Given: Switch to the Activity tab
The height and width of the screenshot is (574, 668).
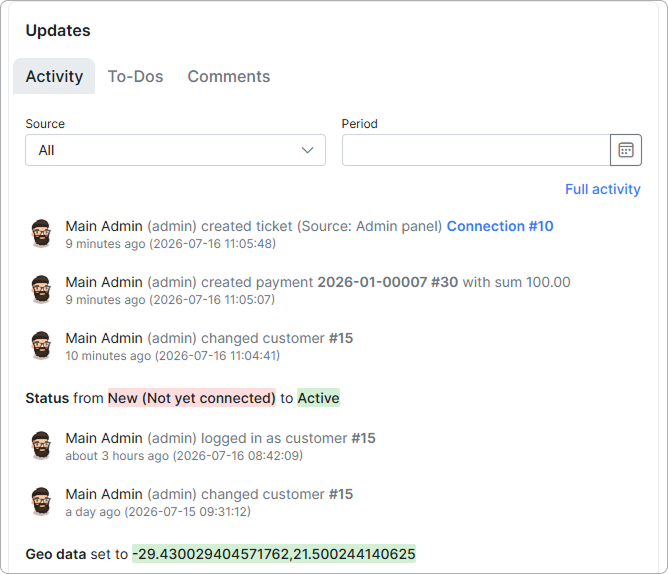Looking at the screenshot, I should tap(54, 76).
